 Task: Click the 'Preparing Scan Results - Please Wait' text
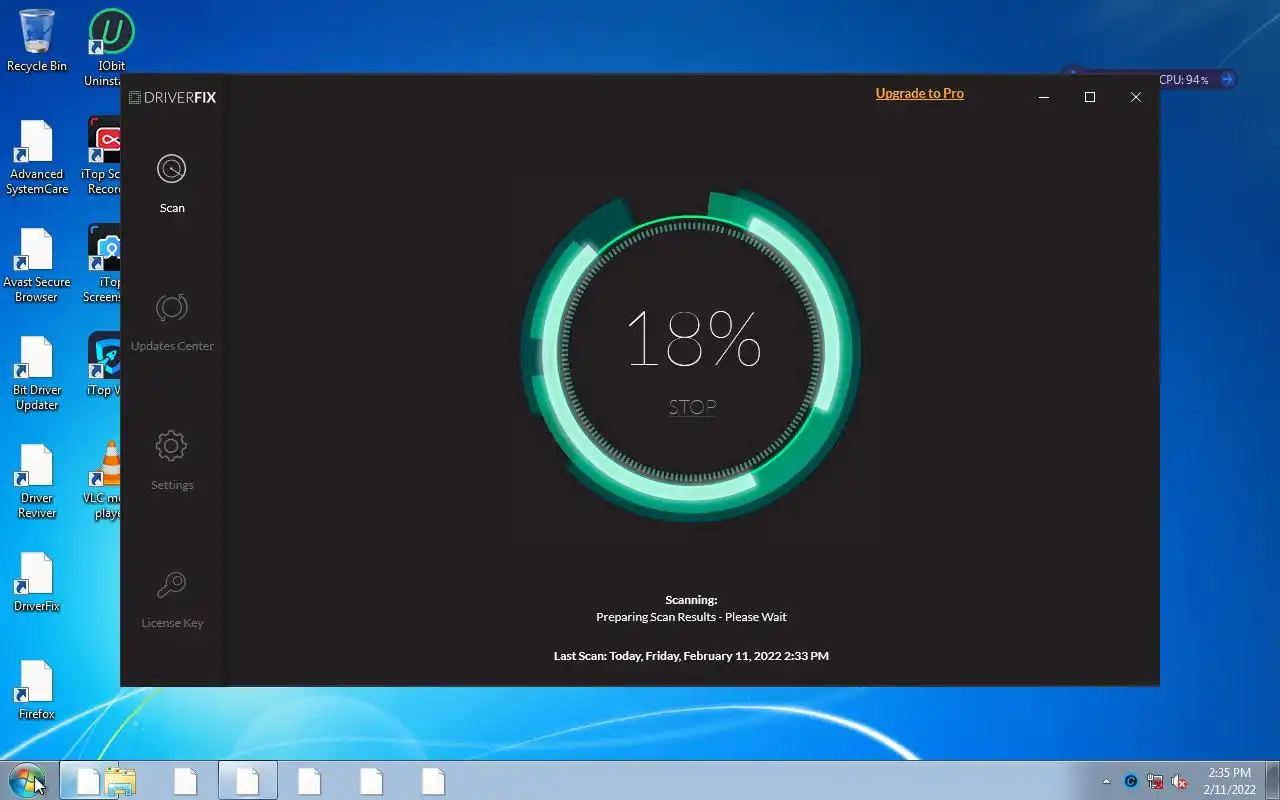[691, 617]
